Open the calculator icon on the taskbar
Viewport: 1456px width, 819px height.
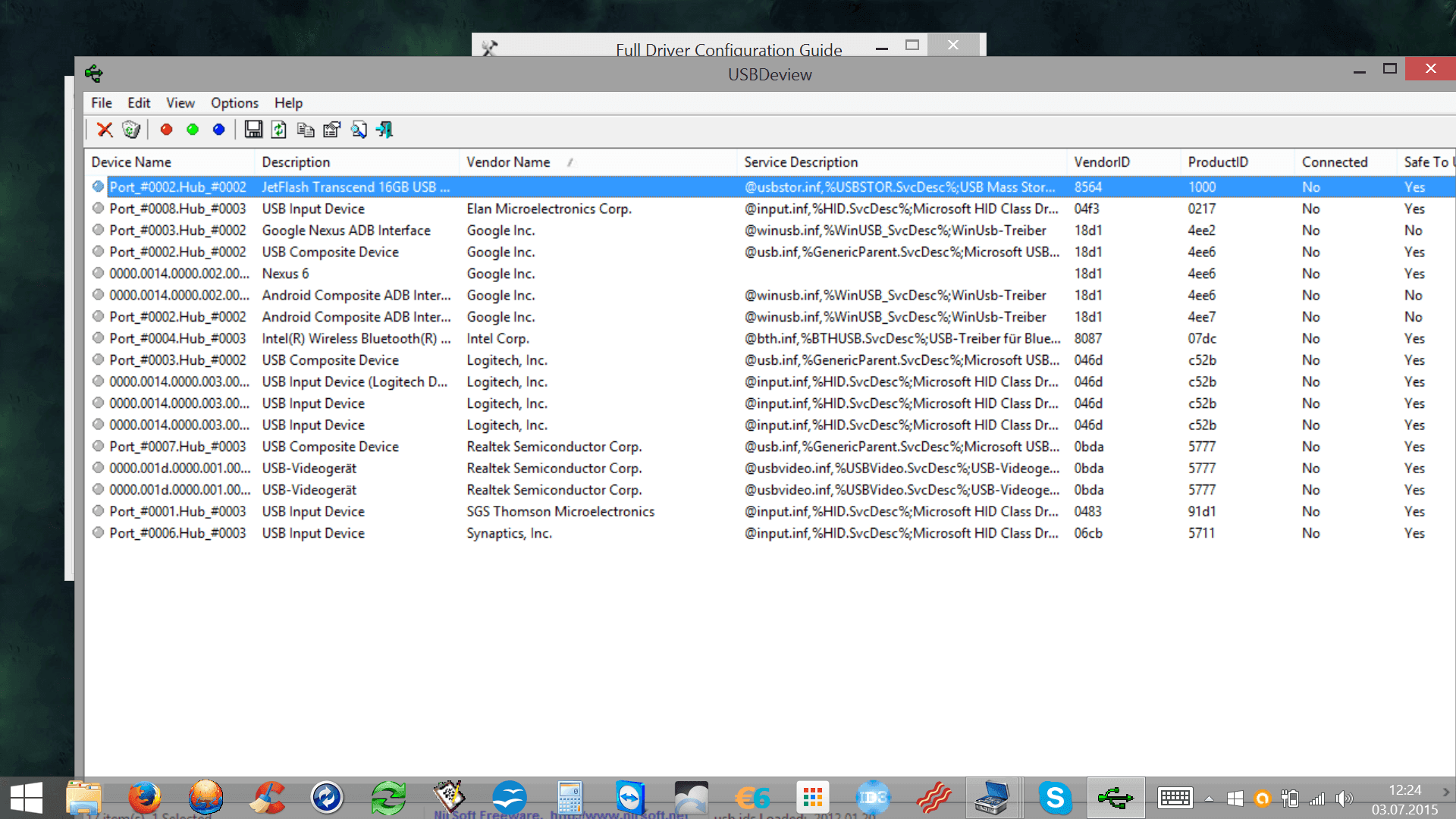[x=570, y=798]
